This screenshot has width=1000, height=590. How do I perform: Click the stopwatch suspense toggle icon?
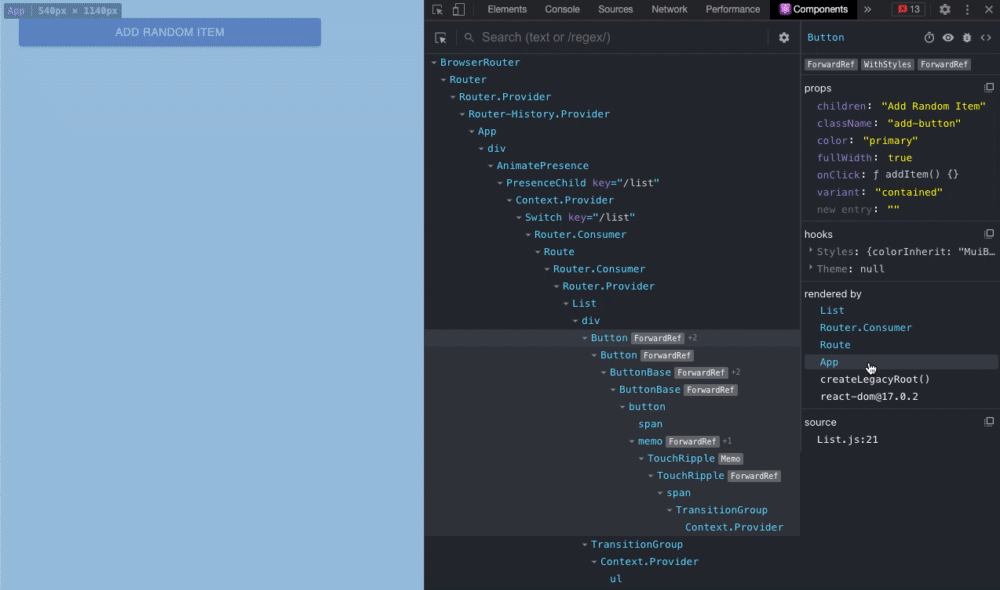(x=929, y=37)
